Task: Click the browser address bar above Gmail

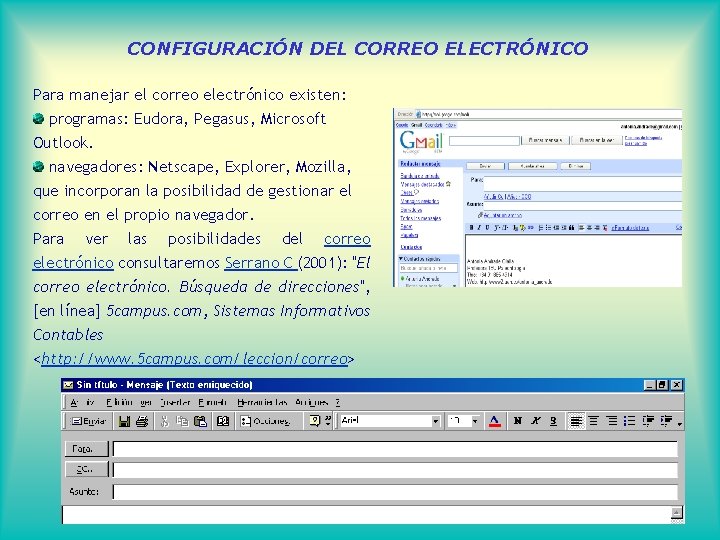Action: tap(551, 114)
